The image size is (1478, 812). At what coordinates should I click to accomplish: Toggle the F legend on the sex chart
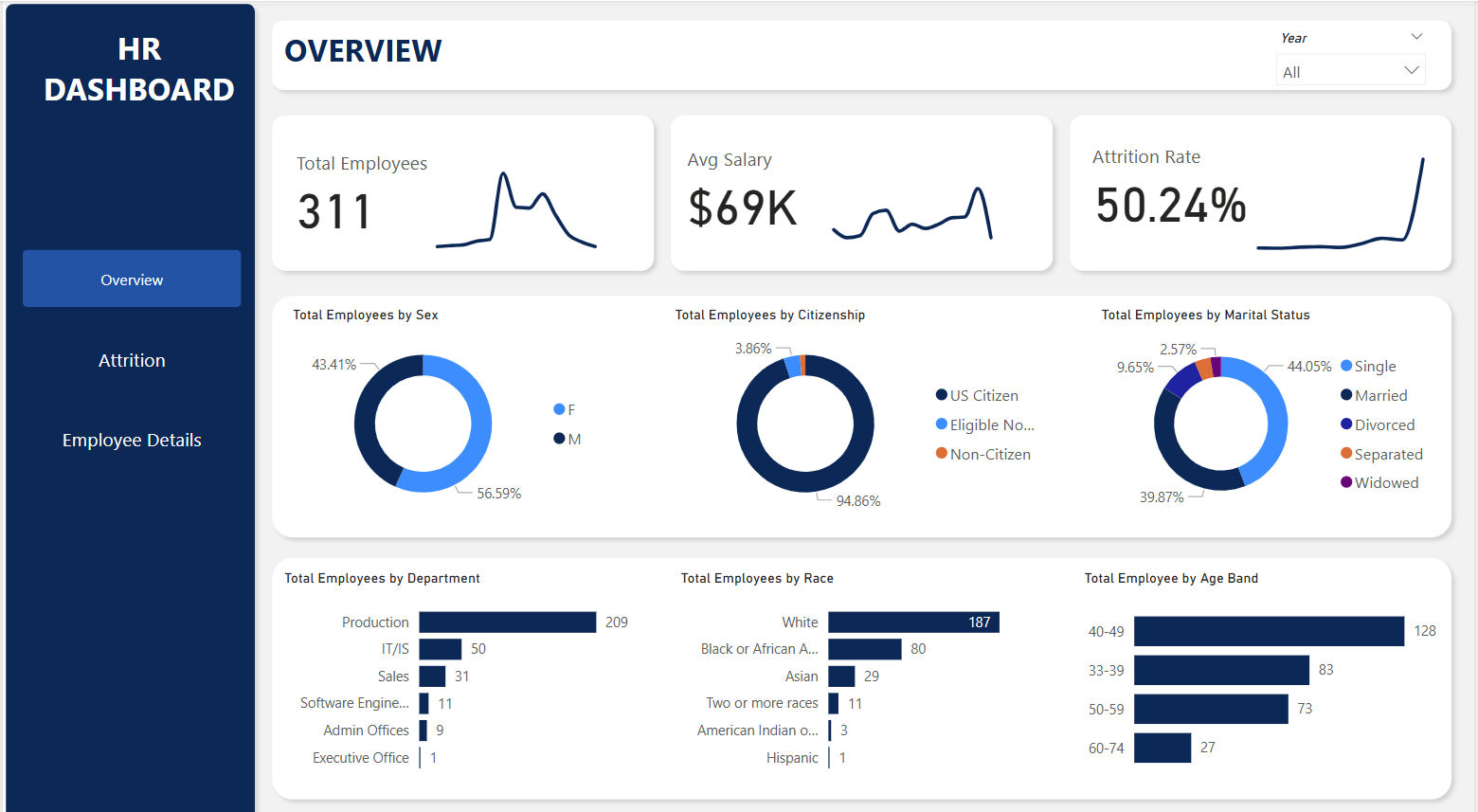point(565,408)
